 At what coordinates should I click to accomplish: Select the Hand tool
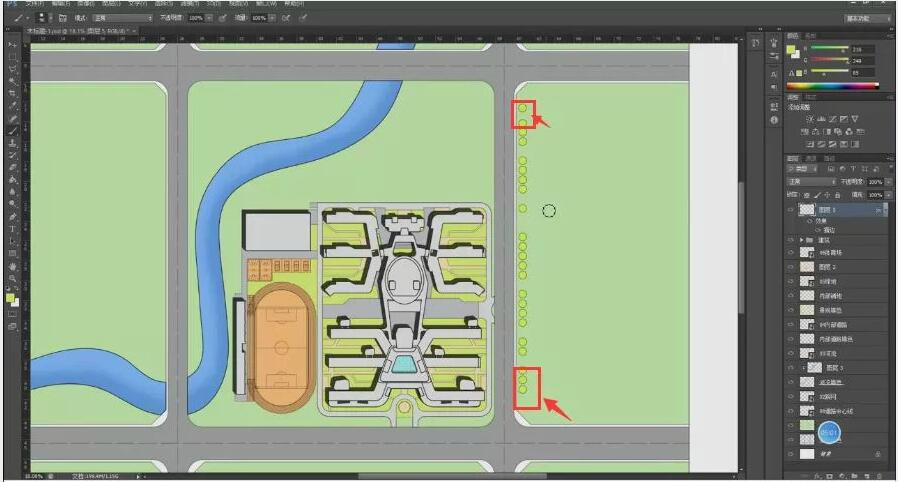pyautogui.click(x=12, y=266)
